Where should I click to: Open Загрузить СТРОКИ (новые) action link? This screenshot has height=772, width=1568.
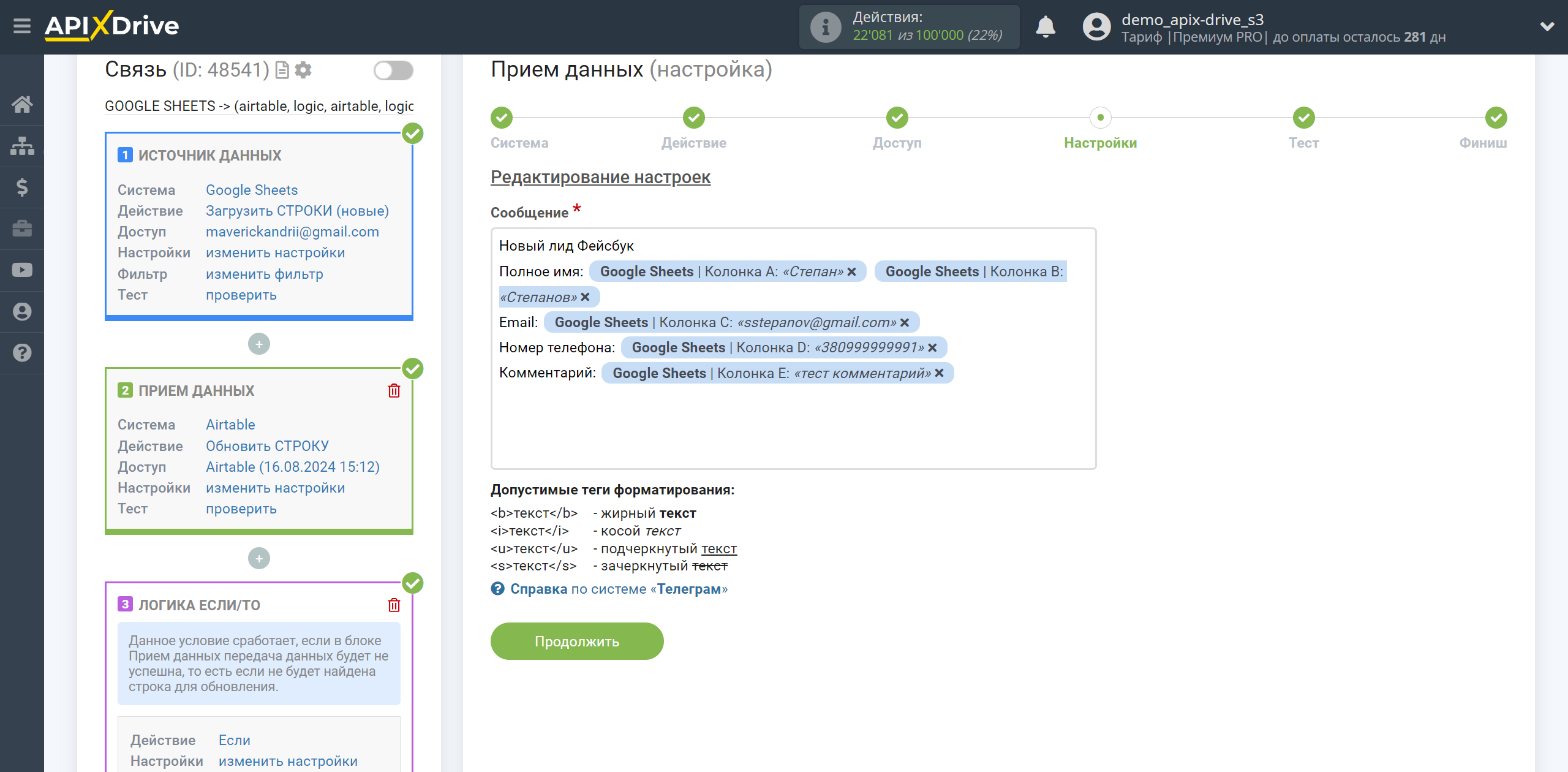click(297, 211)
